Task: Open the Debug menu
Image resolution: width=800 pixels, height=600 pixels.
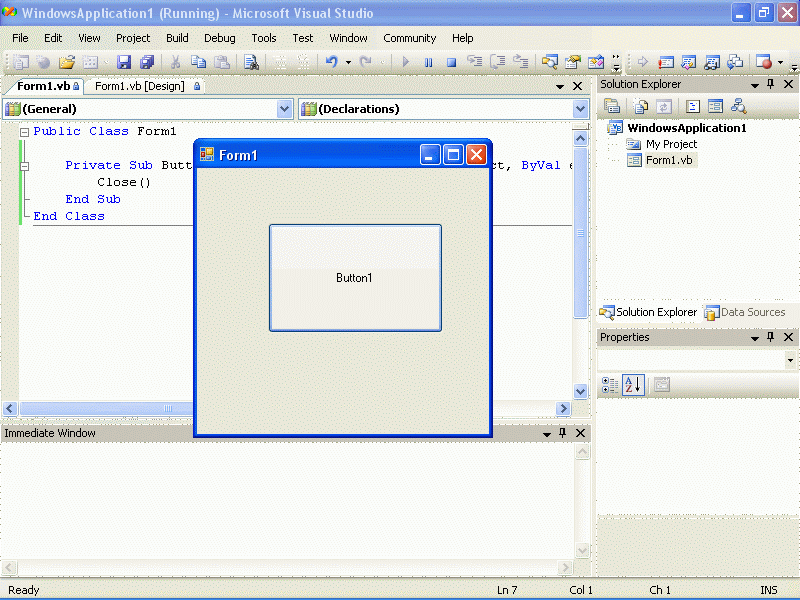Action: [x=220, y=38]
